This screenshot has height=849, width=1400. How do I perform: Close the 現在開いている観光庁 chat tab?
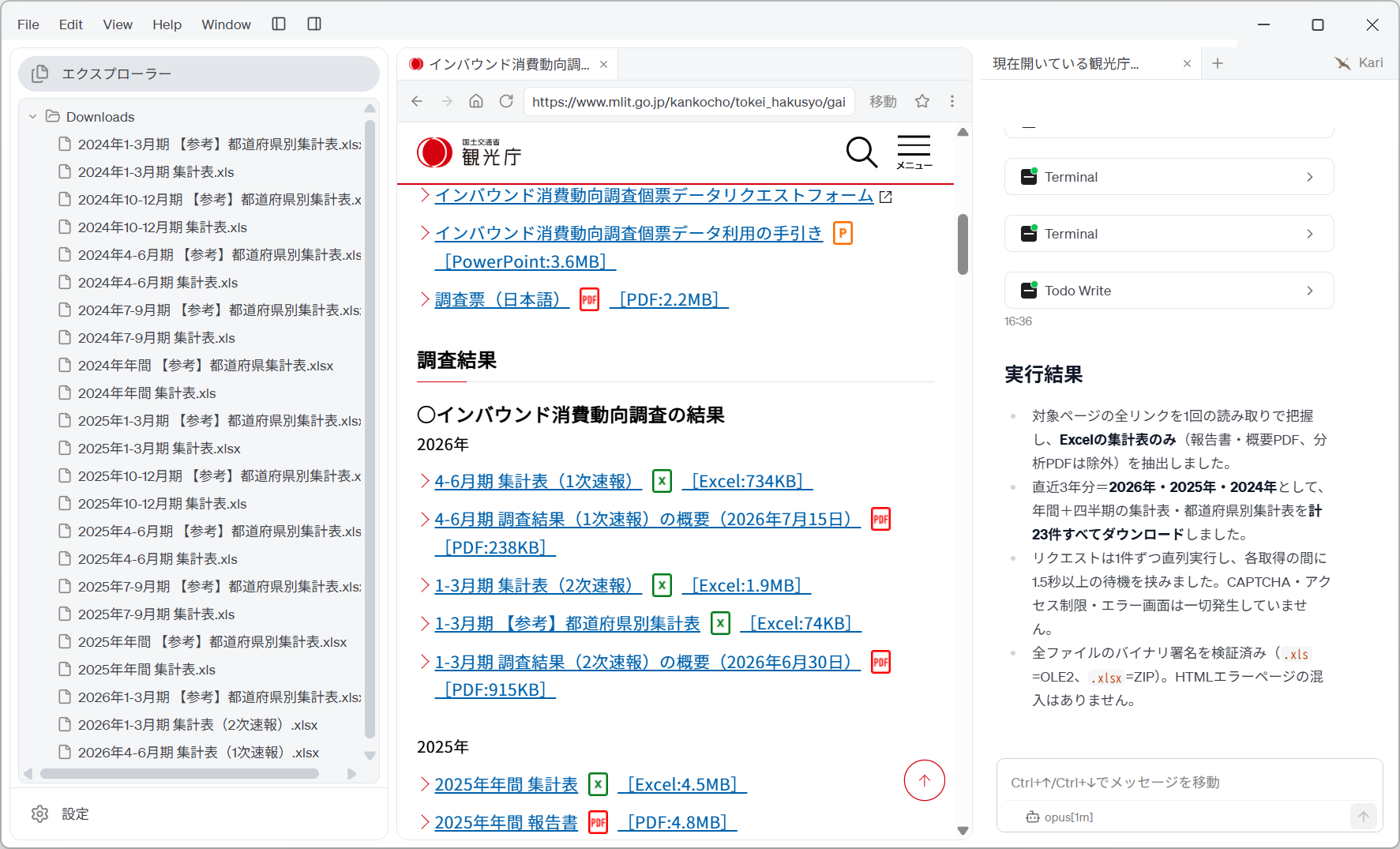click(x=1187, y=63)
